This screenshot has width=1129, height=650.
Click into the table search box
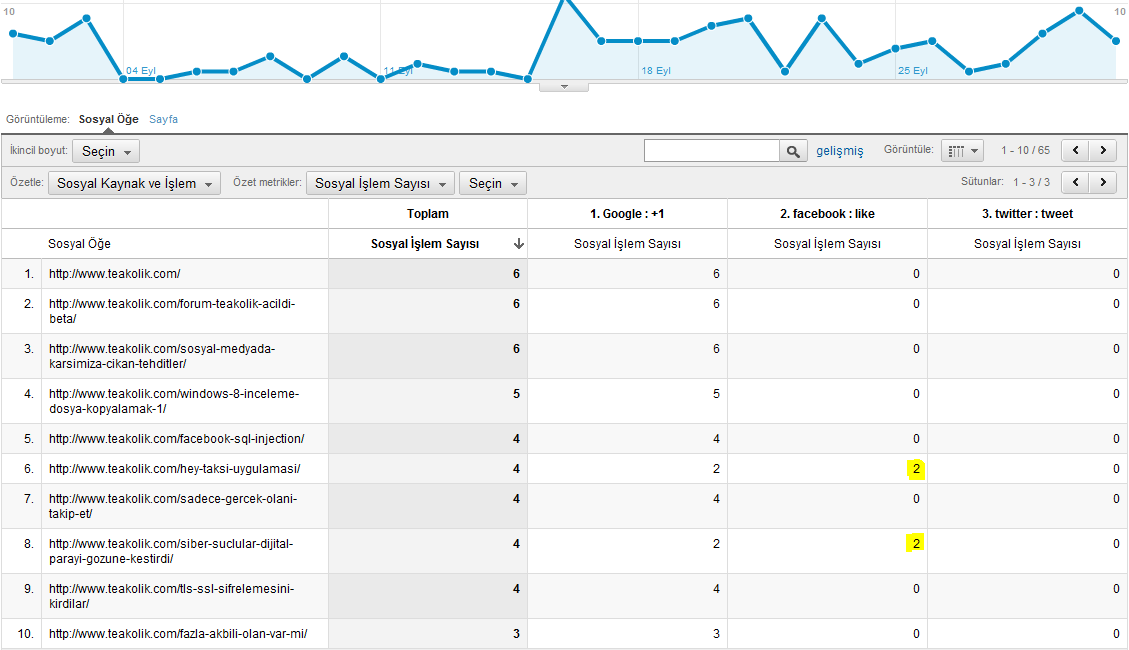tap(711, 151)
